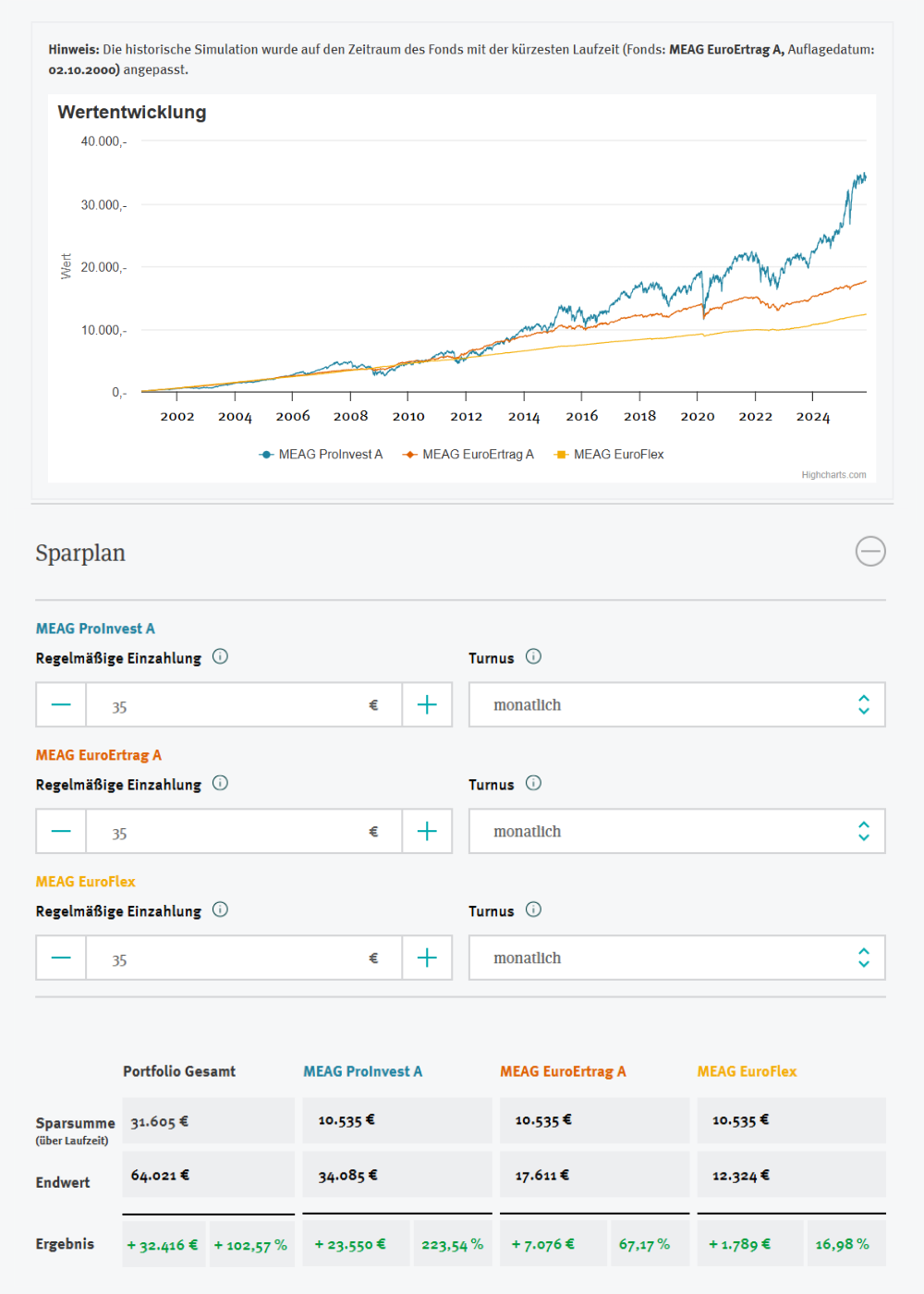The height and width of the screenshot is (1294, 924).
Task: Show info for EuroFlex Turnus
Action: click(x=533, y=910)
